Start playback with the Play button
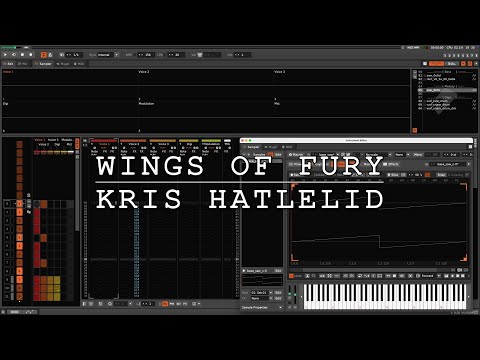 pyautogui.click(x=5, y=55)
